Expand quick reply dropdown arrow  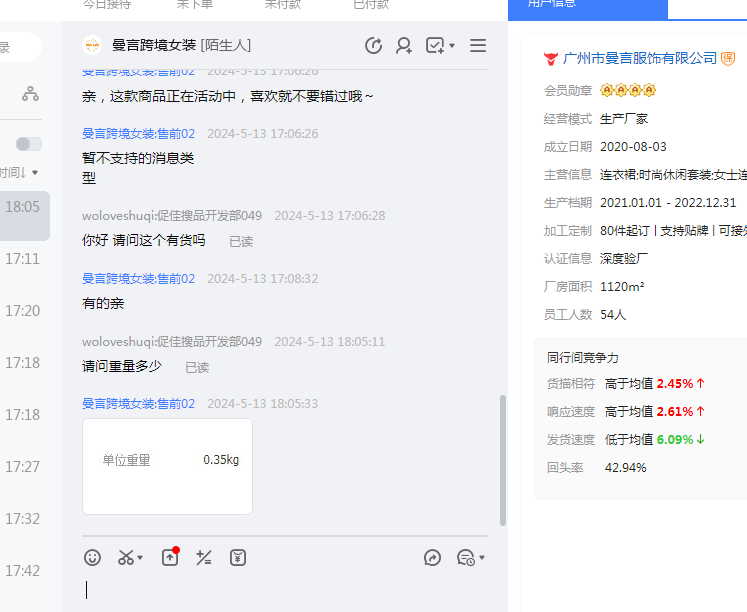point(482,558)
